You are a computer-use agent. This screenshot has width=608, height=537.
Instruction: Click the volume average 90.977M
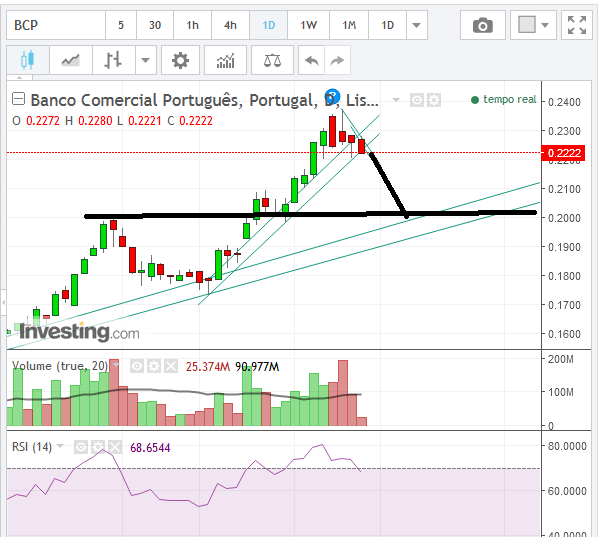point(257,367)
